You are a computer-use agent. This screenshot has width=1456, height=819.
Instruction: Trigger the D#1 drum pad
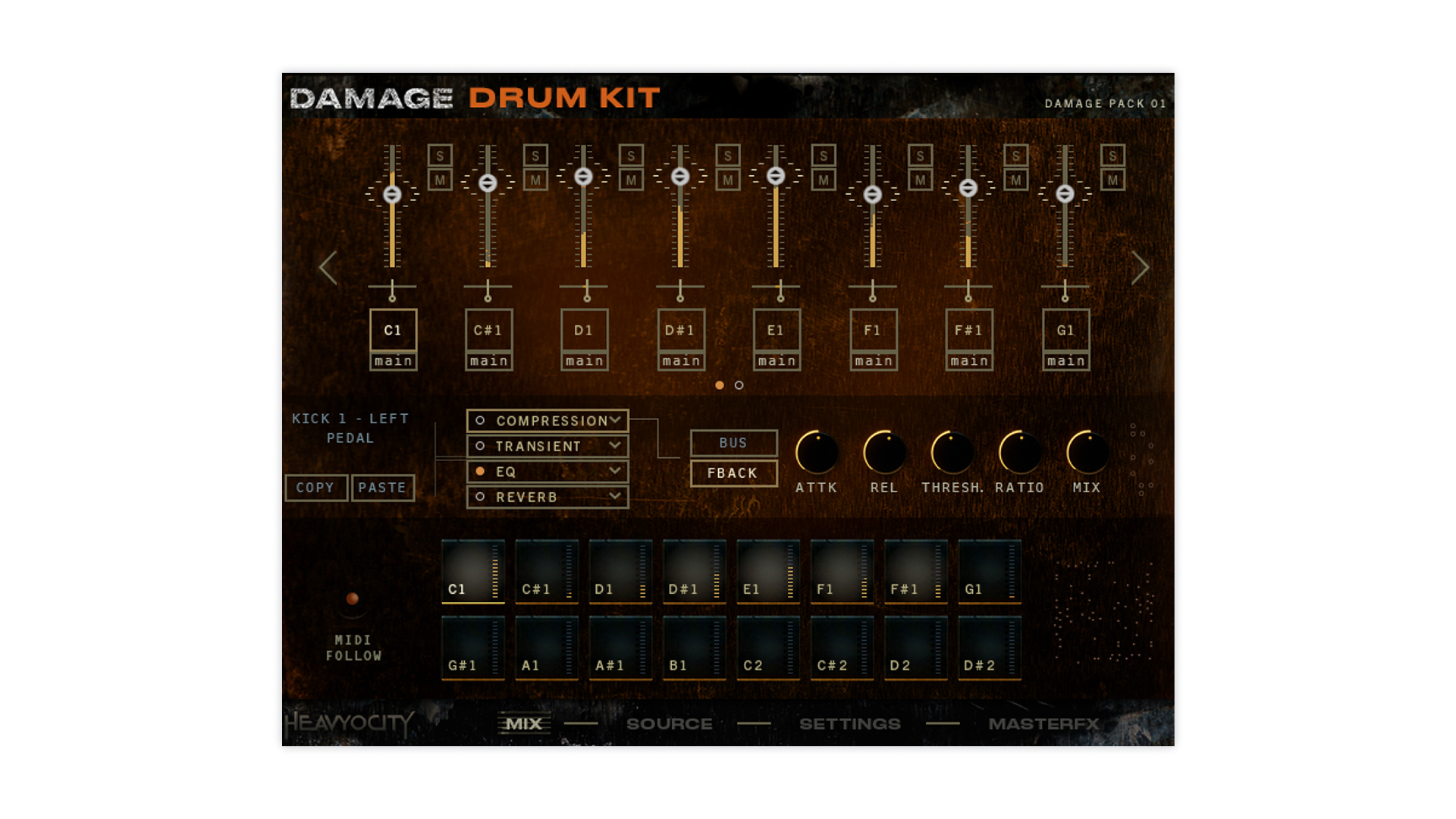point(694,573)
